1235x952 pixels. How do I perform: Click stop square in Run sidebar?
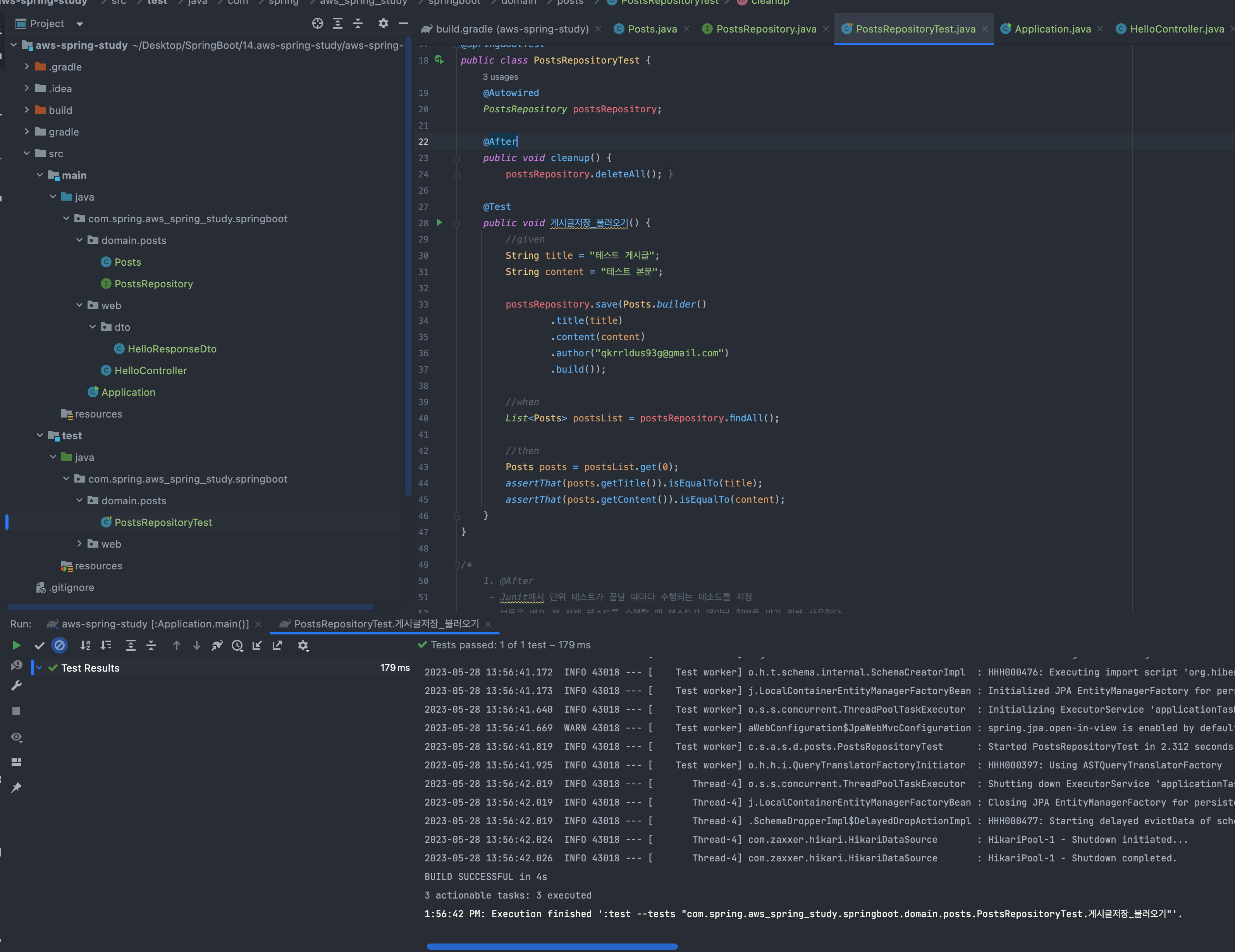pyautogui.click(x=16, y=711)
